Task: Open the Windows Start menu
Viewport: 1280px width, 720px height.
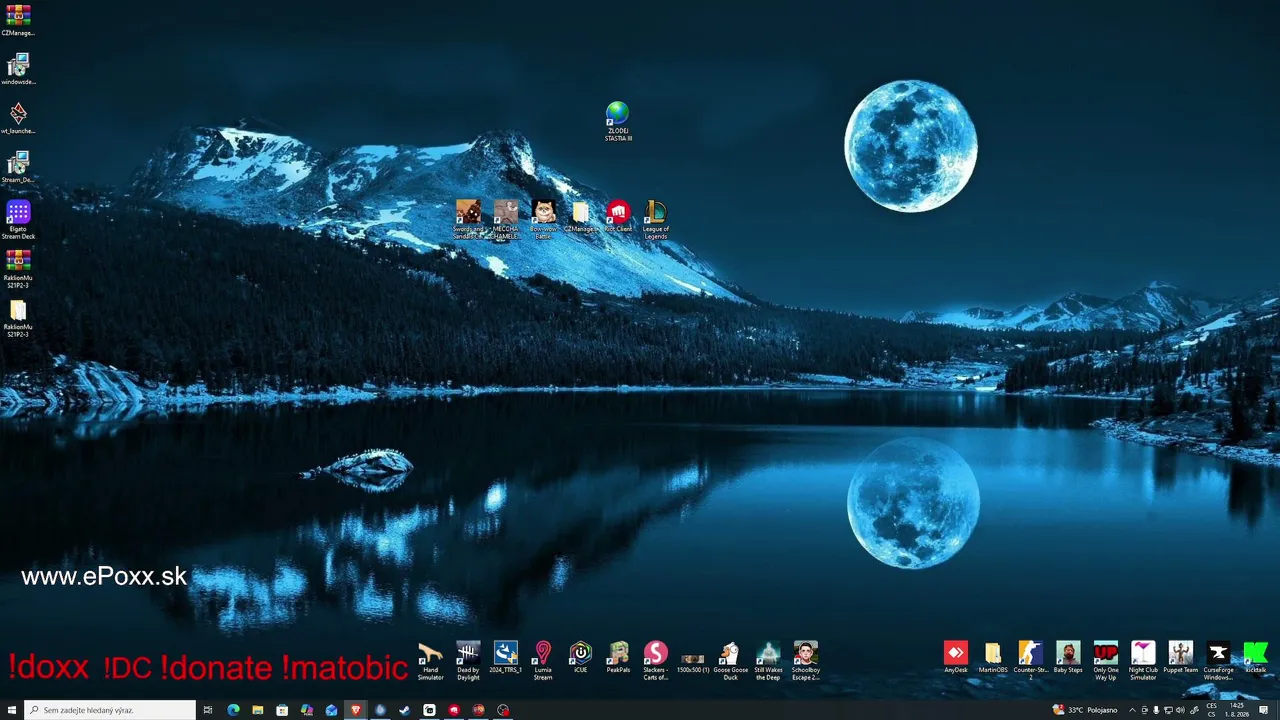Action: tap(12, 710)
